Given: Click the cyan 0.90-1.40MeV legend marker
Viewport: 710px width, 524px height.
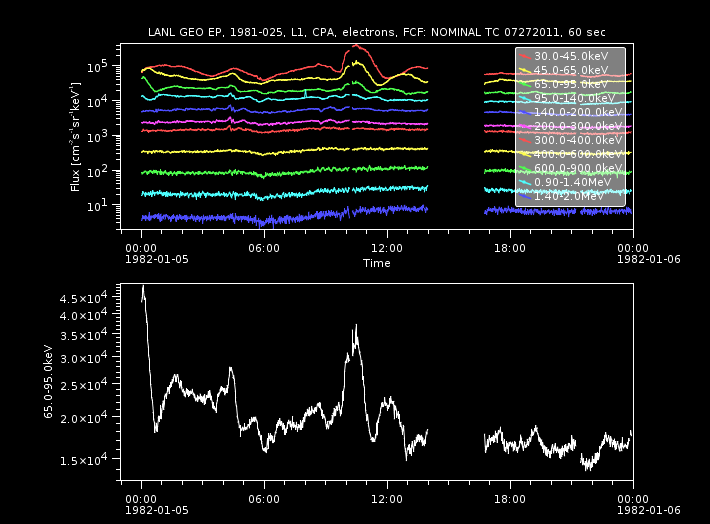Looking at the screenshot, I should click(526, 183).
